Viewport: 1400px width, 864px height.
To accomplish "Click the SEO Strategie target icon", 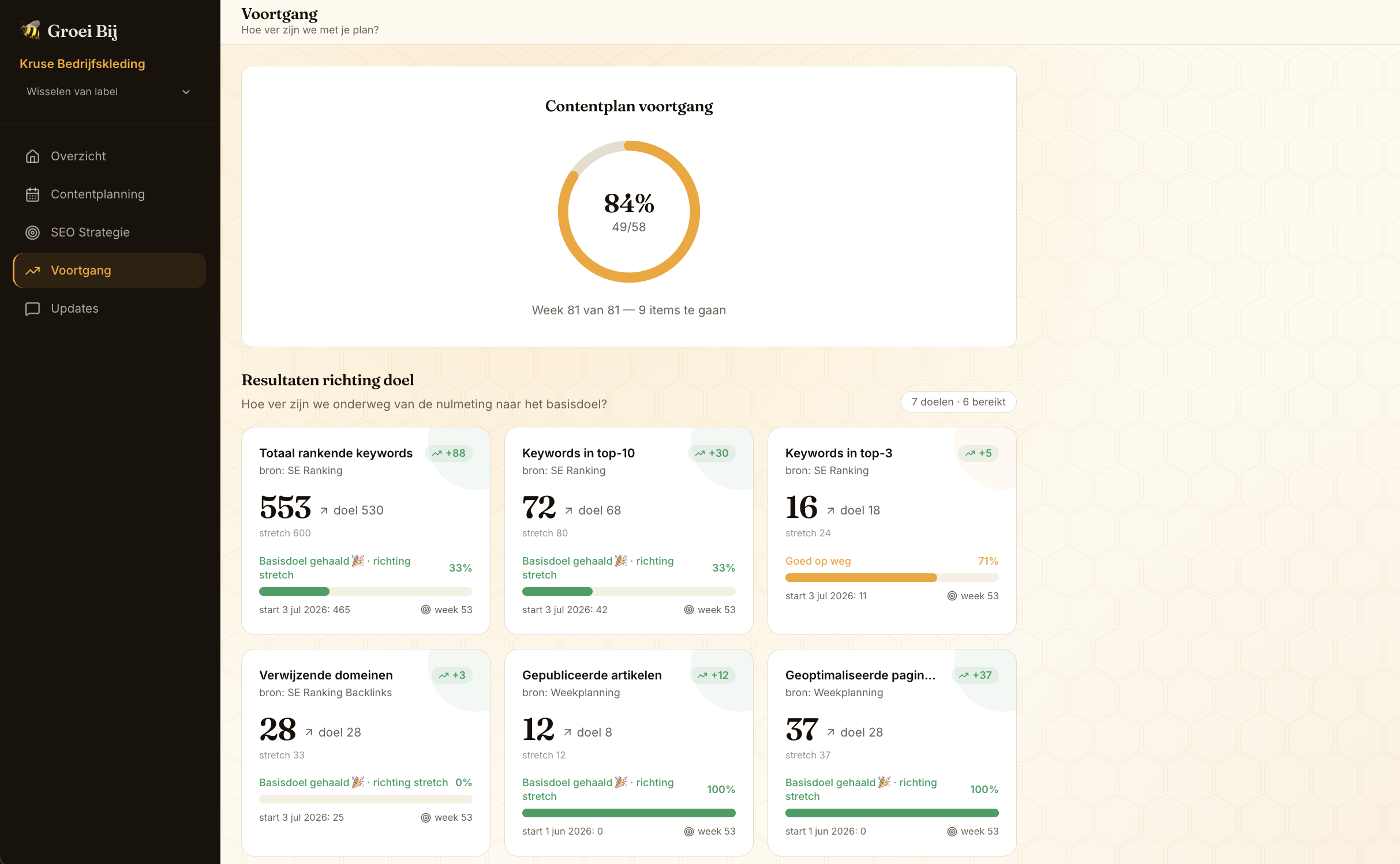I will coord(33,232).
